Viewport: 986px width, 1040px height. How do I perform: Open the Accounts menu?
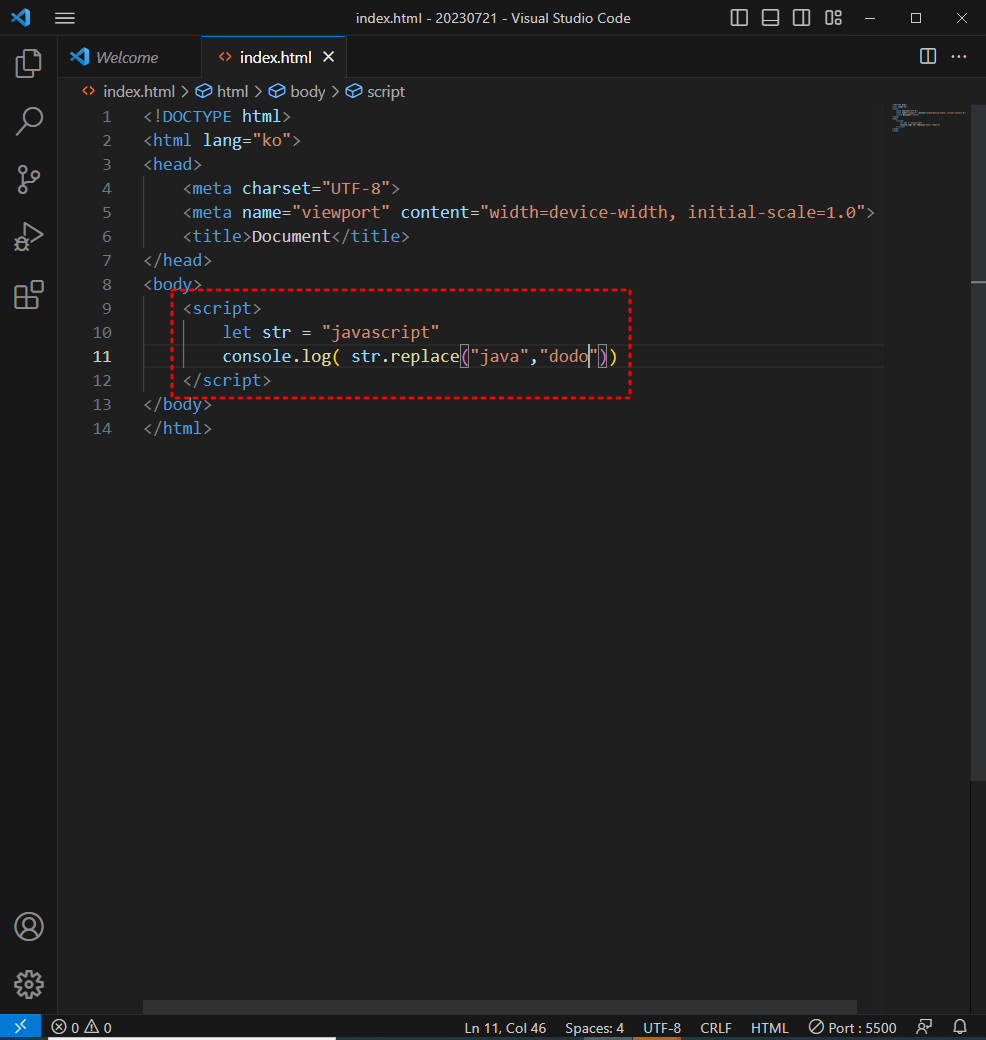[29, 927]
